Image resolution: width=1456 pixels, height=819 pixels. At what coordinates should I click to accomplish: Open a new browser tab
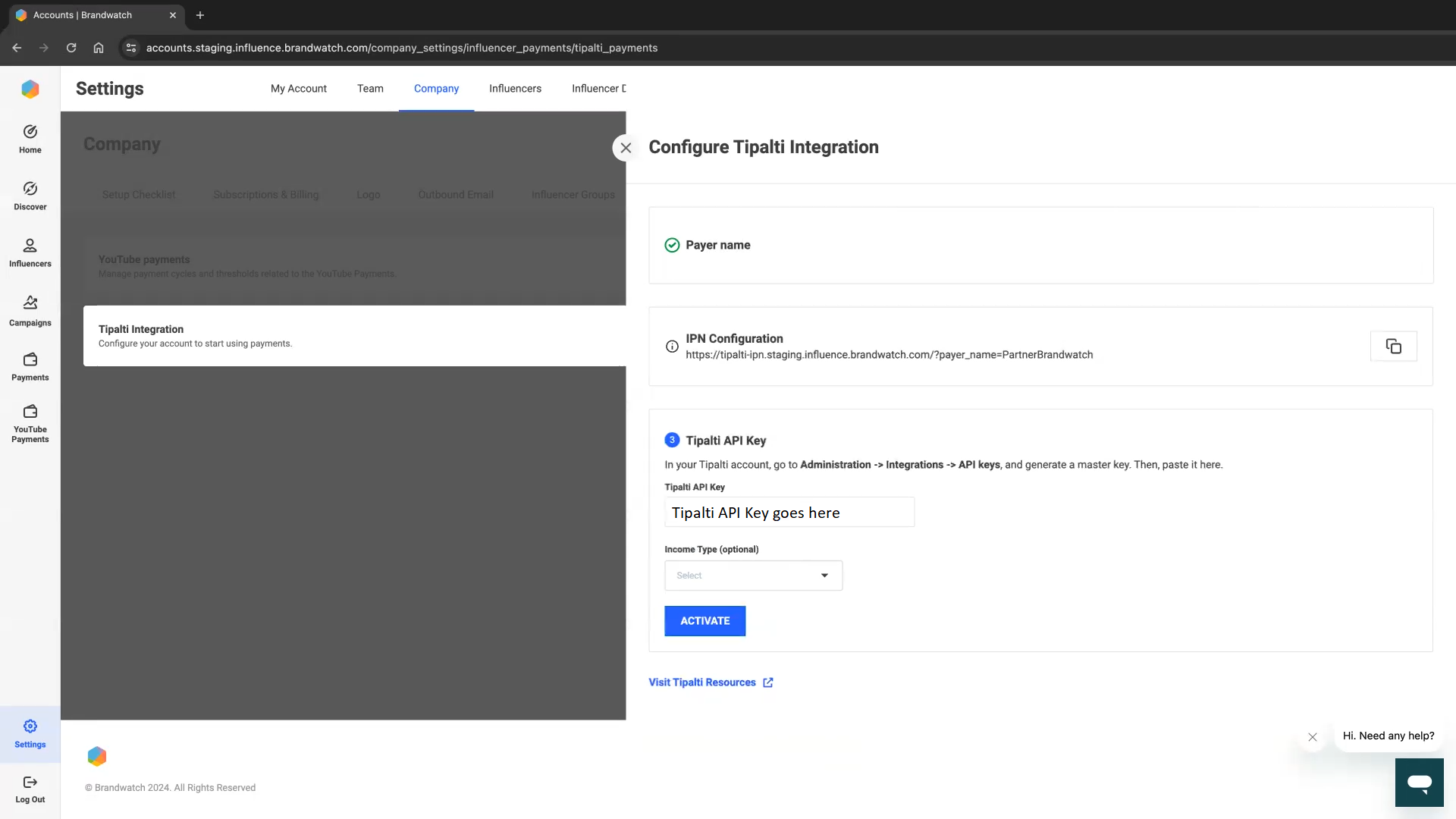click(200, 15)
